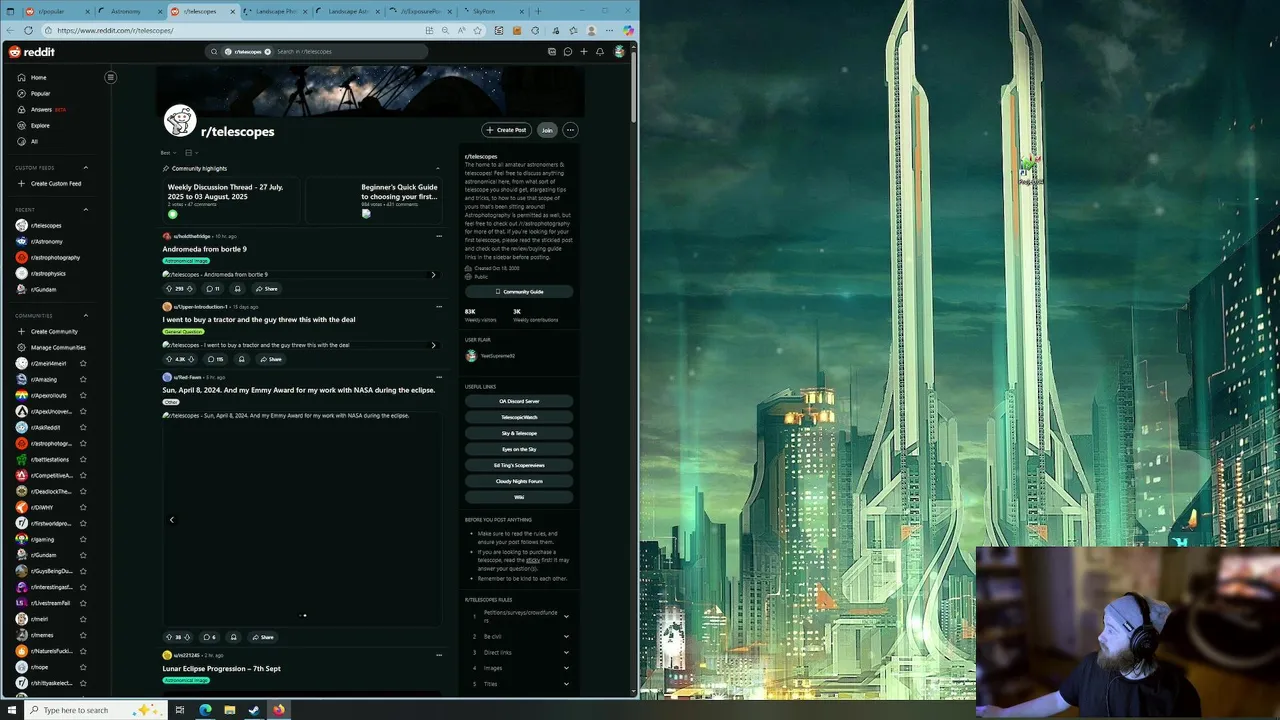Downvote the Andromeda from bortle 9 post
The height and width of the screenshot is (720, 1280).
(190, 289)
